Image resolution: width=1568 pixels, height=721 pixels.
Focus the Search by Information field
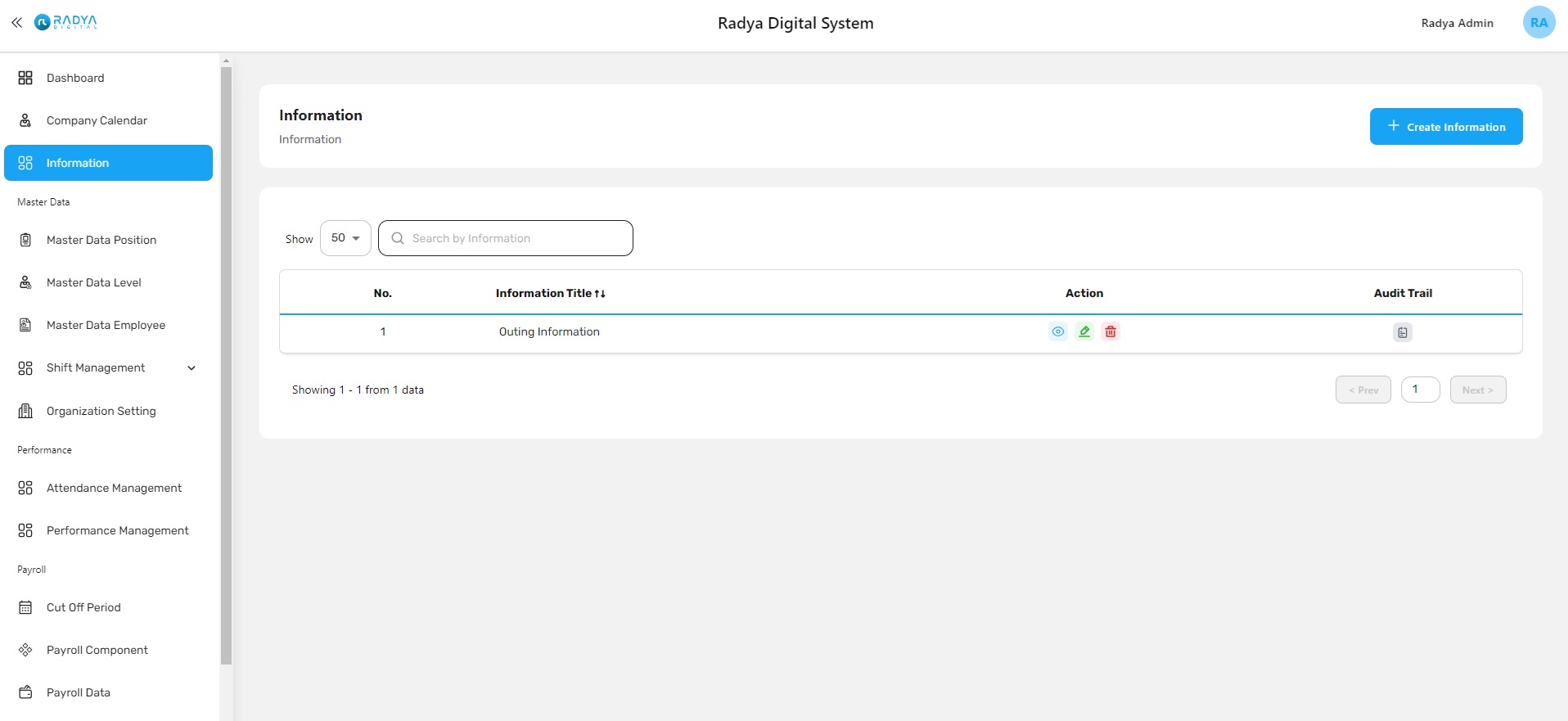pos(516,238)
